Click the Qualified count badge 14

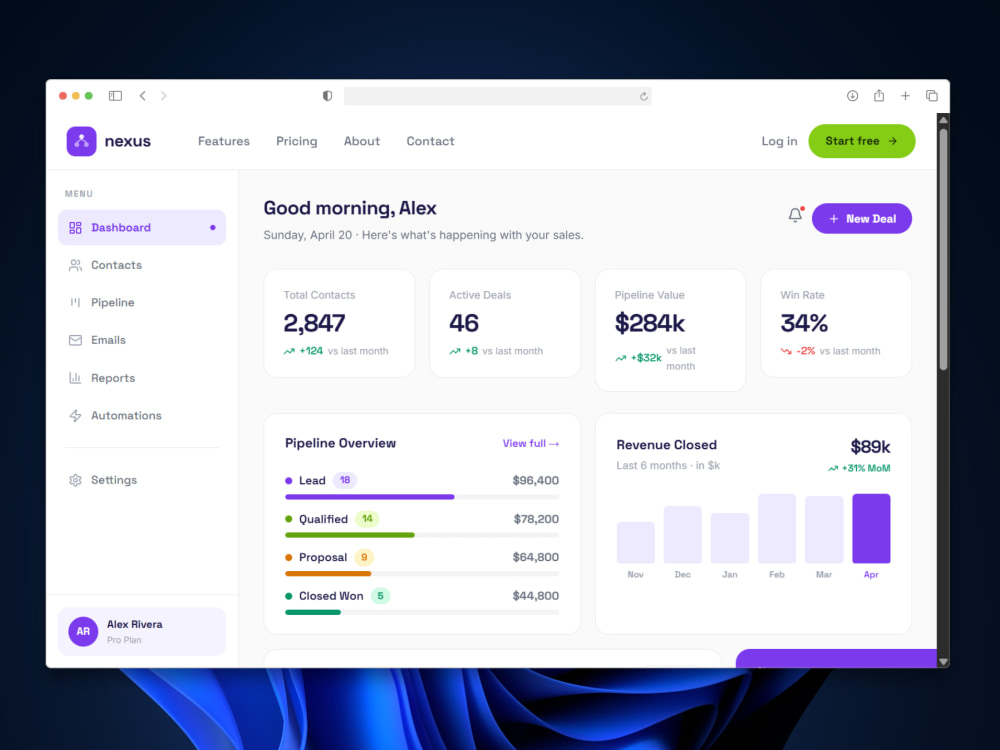point(367,519)
